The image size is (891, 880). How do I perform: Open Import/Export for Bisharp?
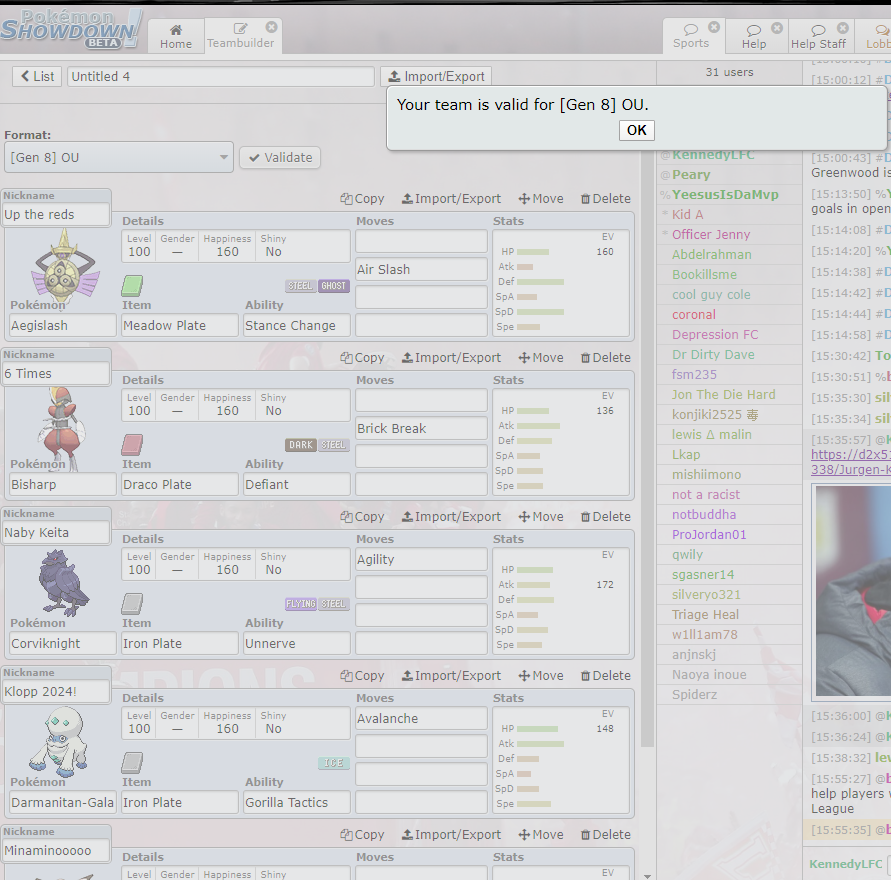click(451, 358)
